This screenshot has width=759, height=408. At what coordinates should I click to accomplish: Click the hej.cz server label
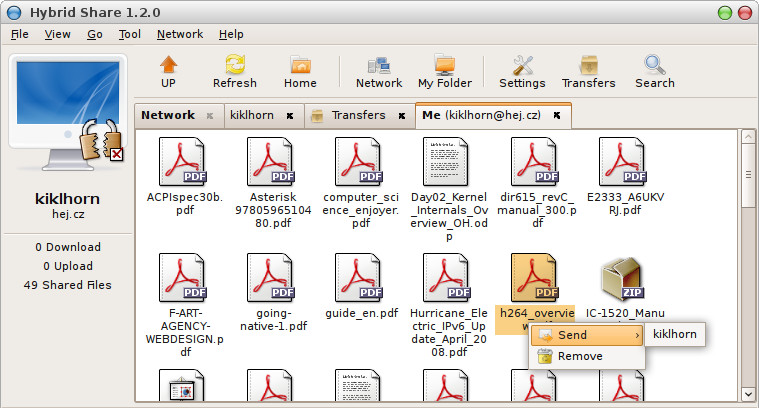coord(68,214)
